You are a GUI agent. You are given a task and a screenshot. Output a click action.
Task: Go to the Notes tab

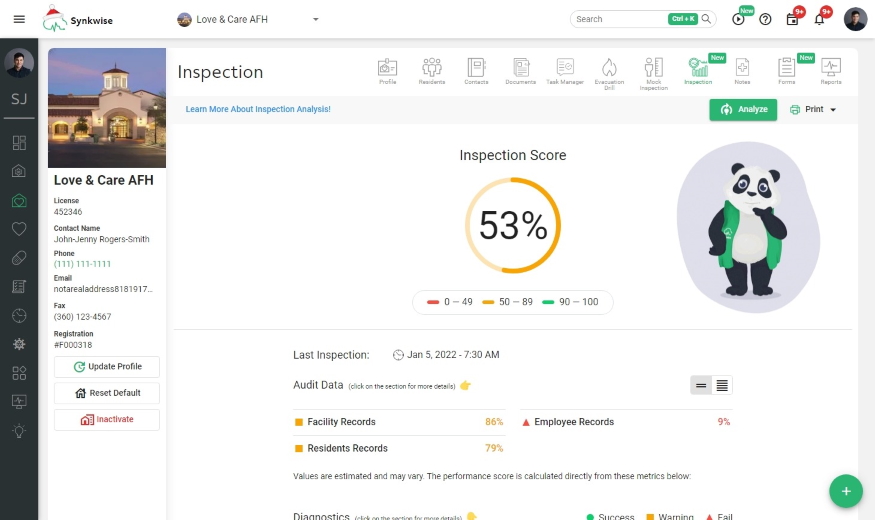pos(742,71)
